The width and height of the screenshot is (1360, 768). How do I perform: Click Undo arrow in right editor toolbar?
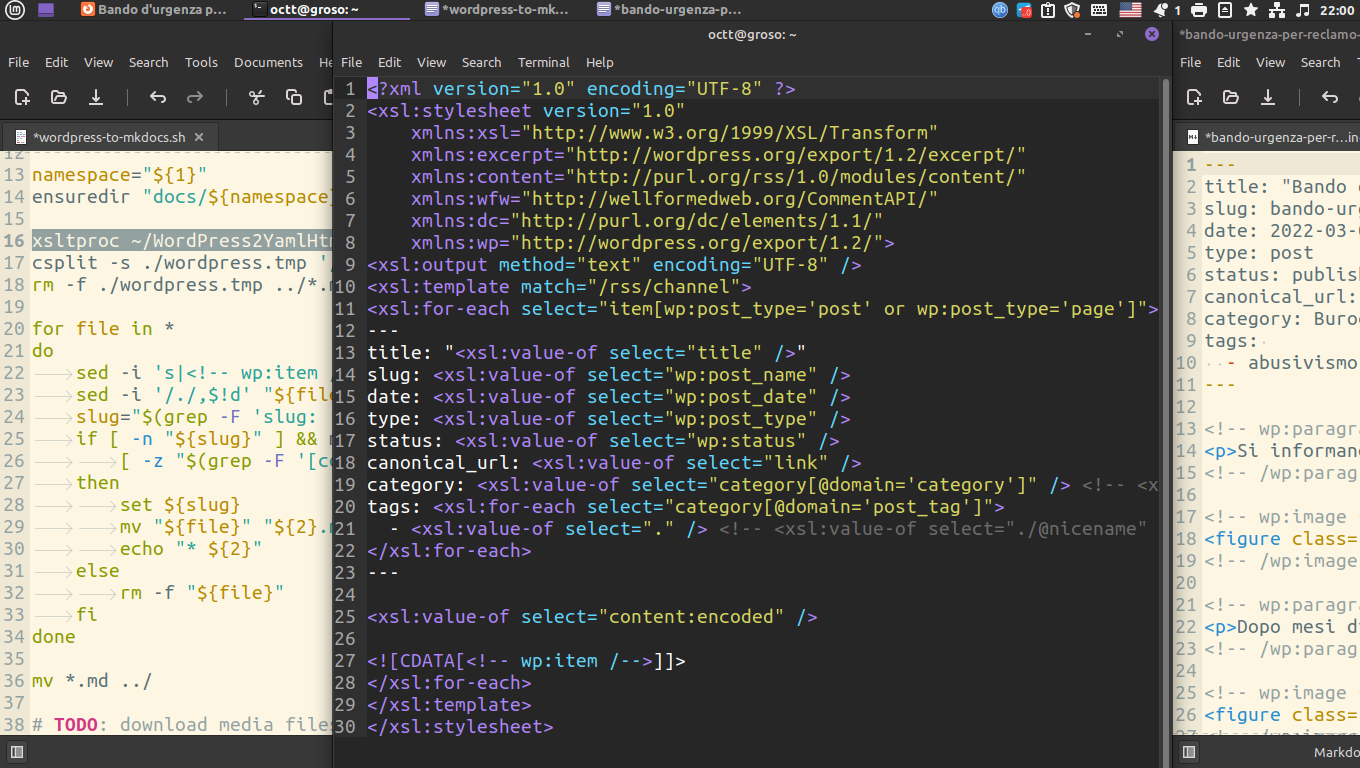(x=1329, y=97)
